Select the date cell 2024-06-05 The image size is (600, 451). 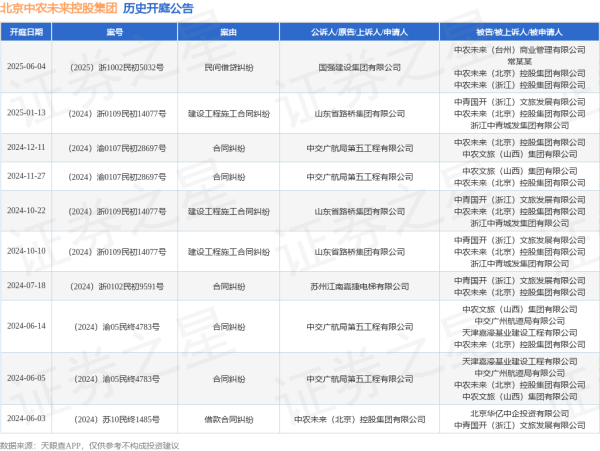26,378
